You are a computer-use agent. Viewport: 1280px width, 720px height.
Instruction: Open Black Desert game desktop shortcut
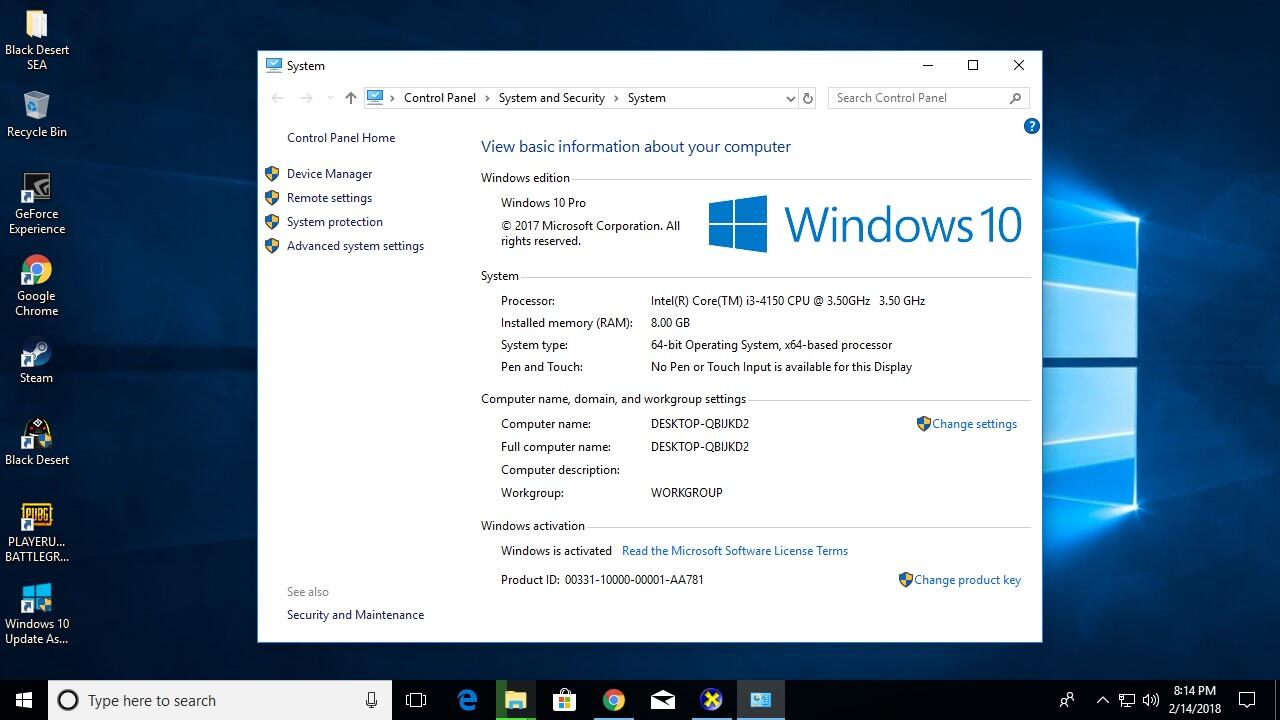pyautogui.click(x=37, y=442)
